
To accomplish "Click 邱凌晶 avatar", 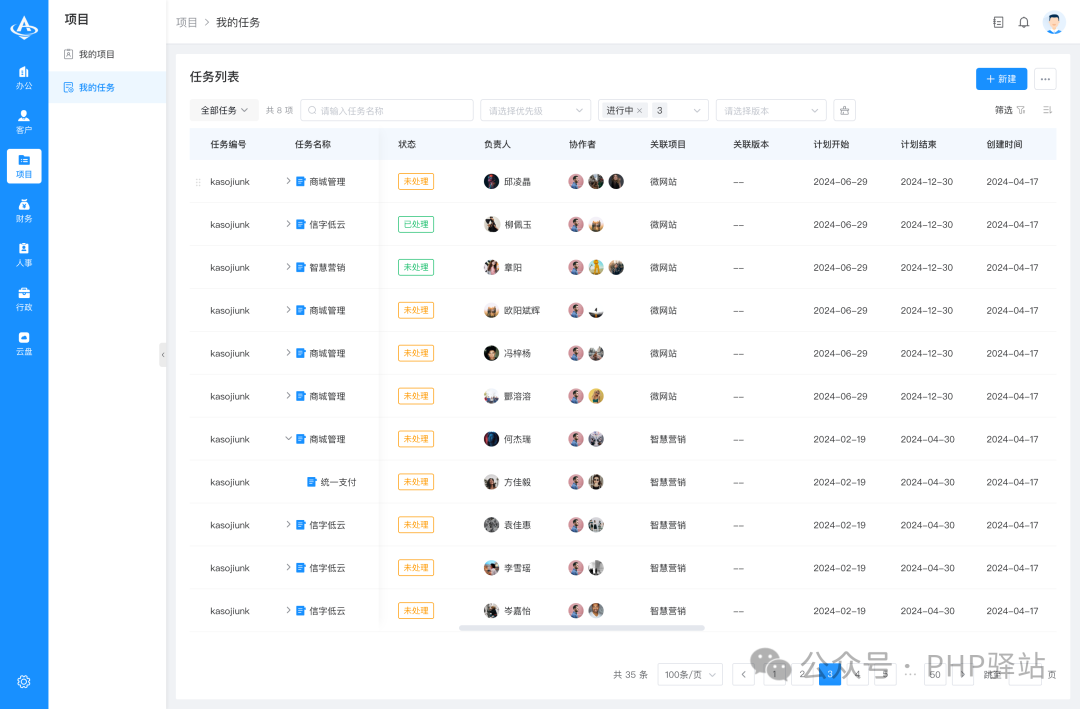I will pyautogui.click(x=491, y=181).
